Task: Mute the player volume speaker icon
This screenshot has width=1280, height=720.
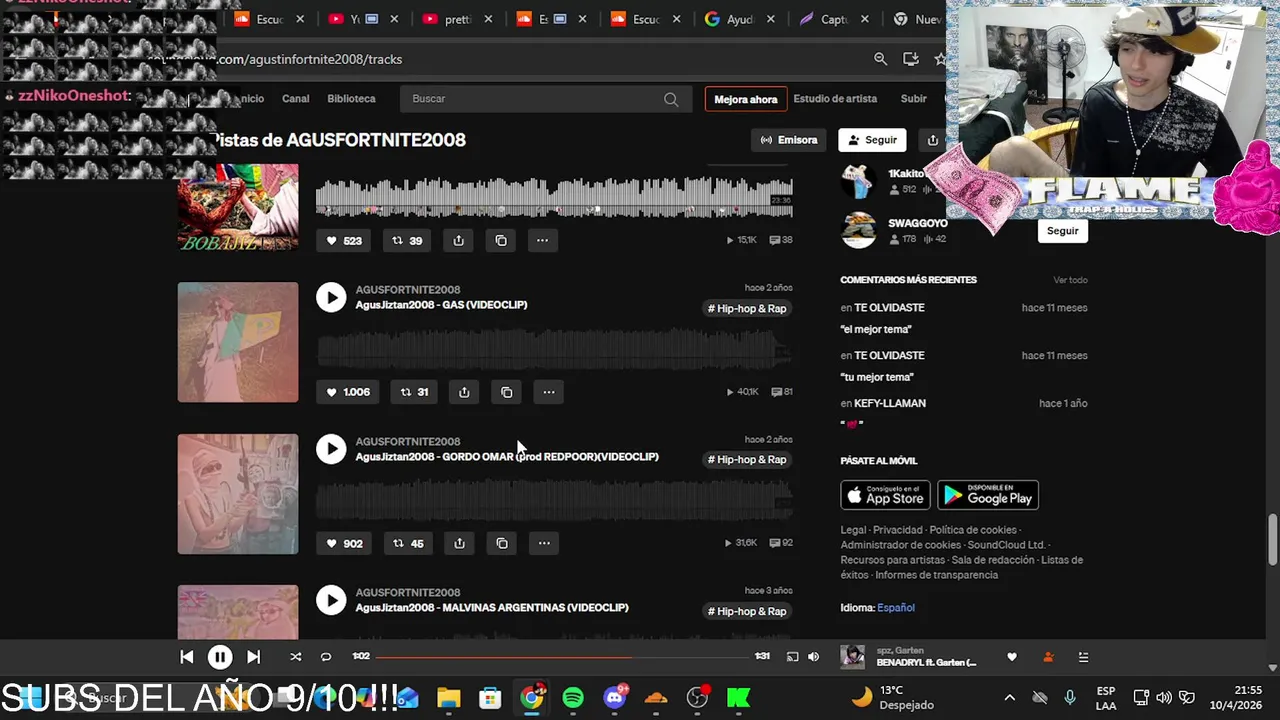Action: [x=813, y=657]
